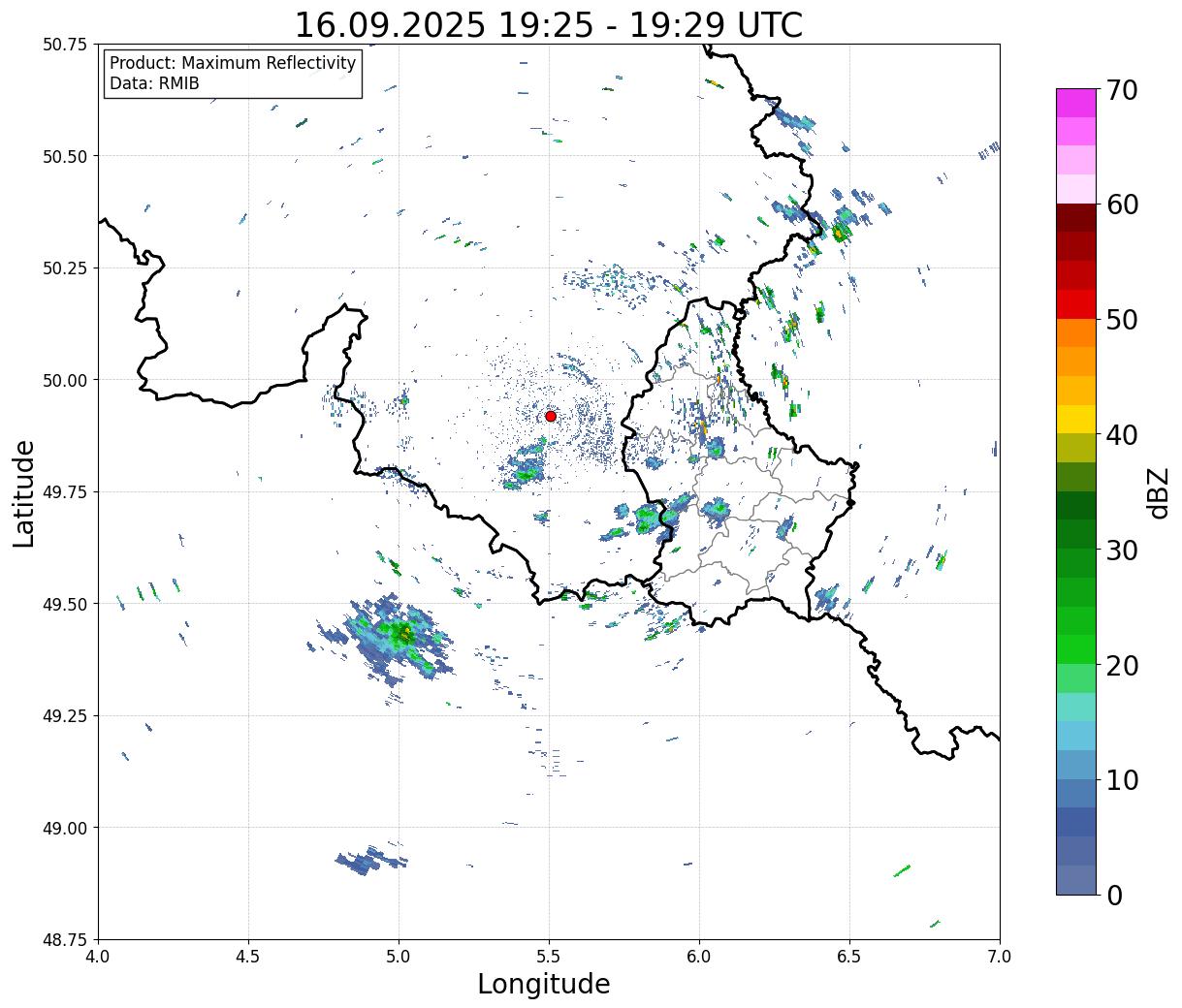Click latitude tick label 49.50

pos(64,604)
